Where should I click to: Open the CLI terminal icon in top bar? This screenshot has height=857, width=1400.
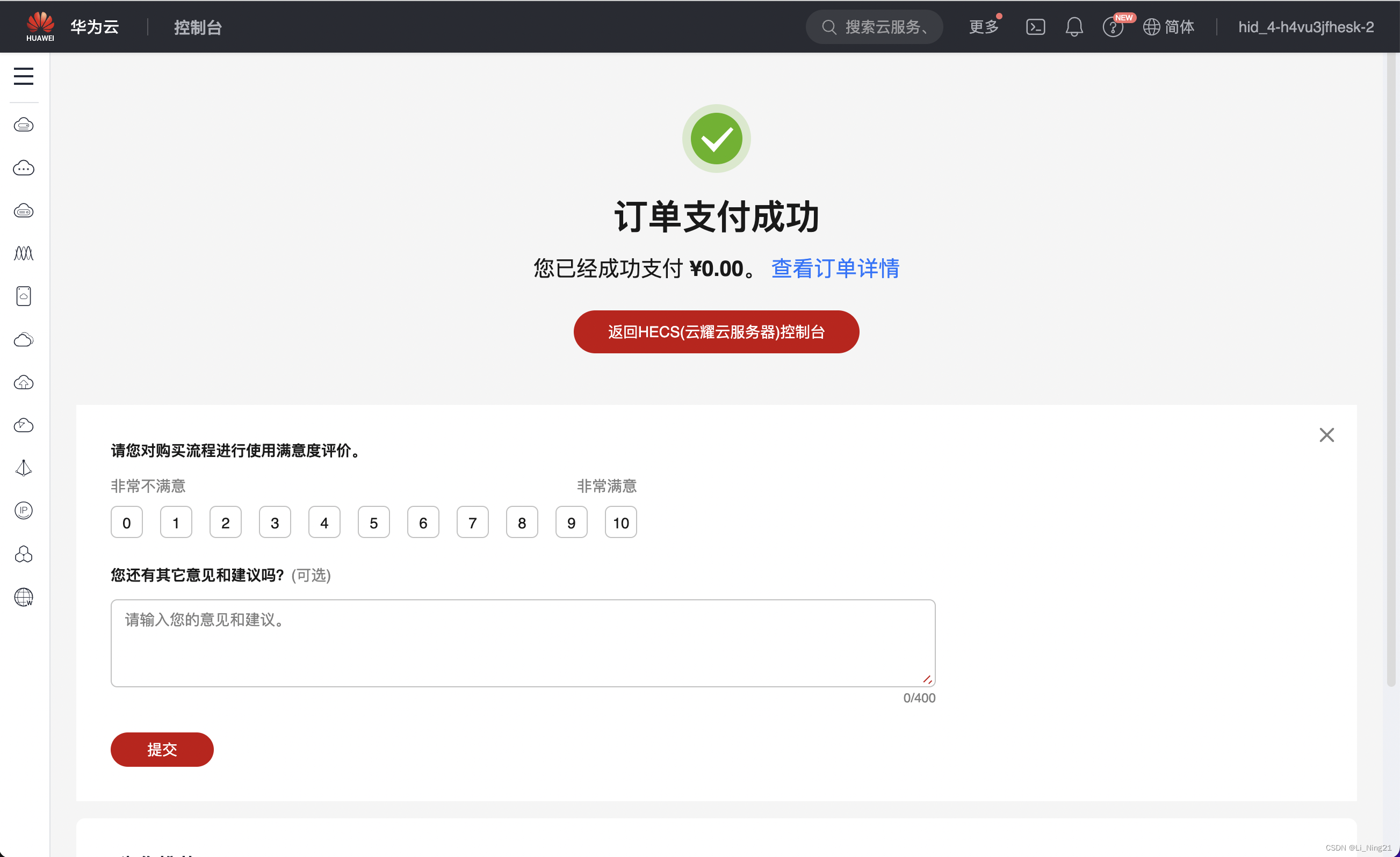(1035, 27)
